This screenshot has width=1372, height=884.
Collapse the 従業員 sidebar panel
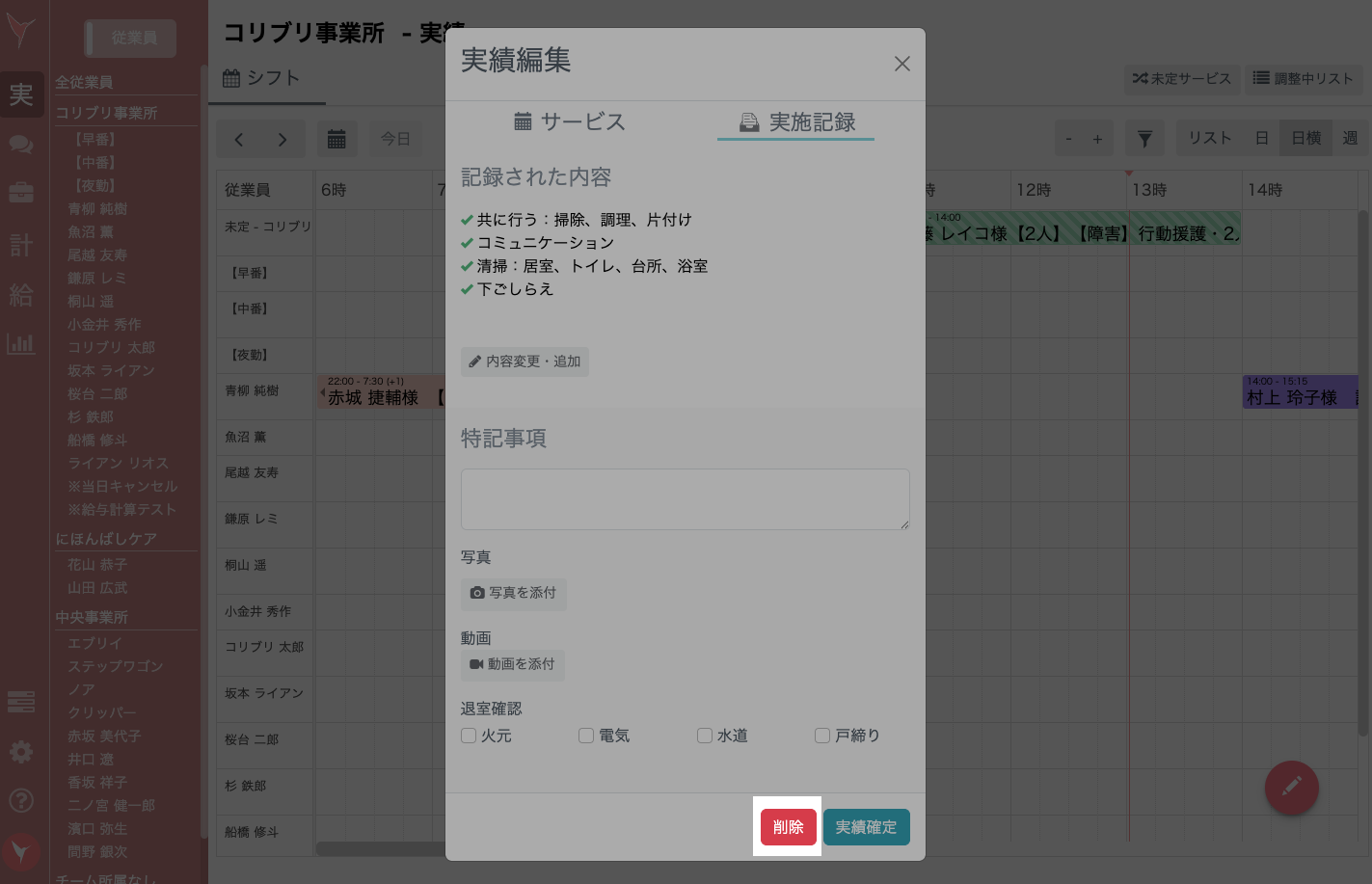[132, 39]
